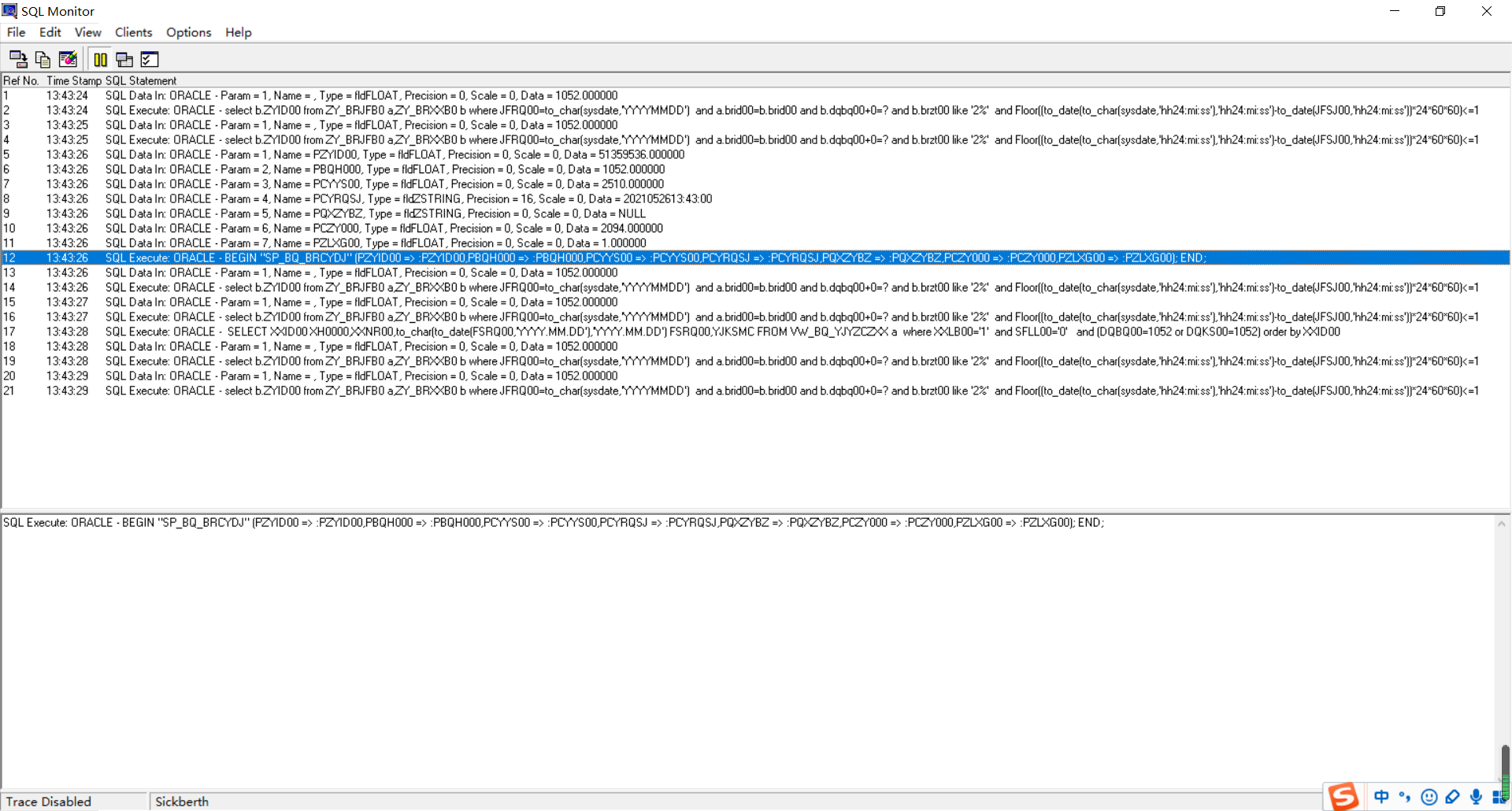Click the detail pane scrollbar up arrow
This screenshot has height=811, width=1512.
[1502, 524]
